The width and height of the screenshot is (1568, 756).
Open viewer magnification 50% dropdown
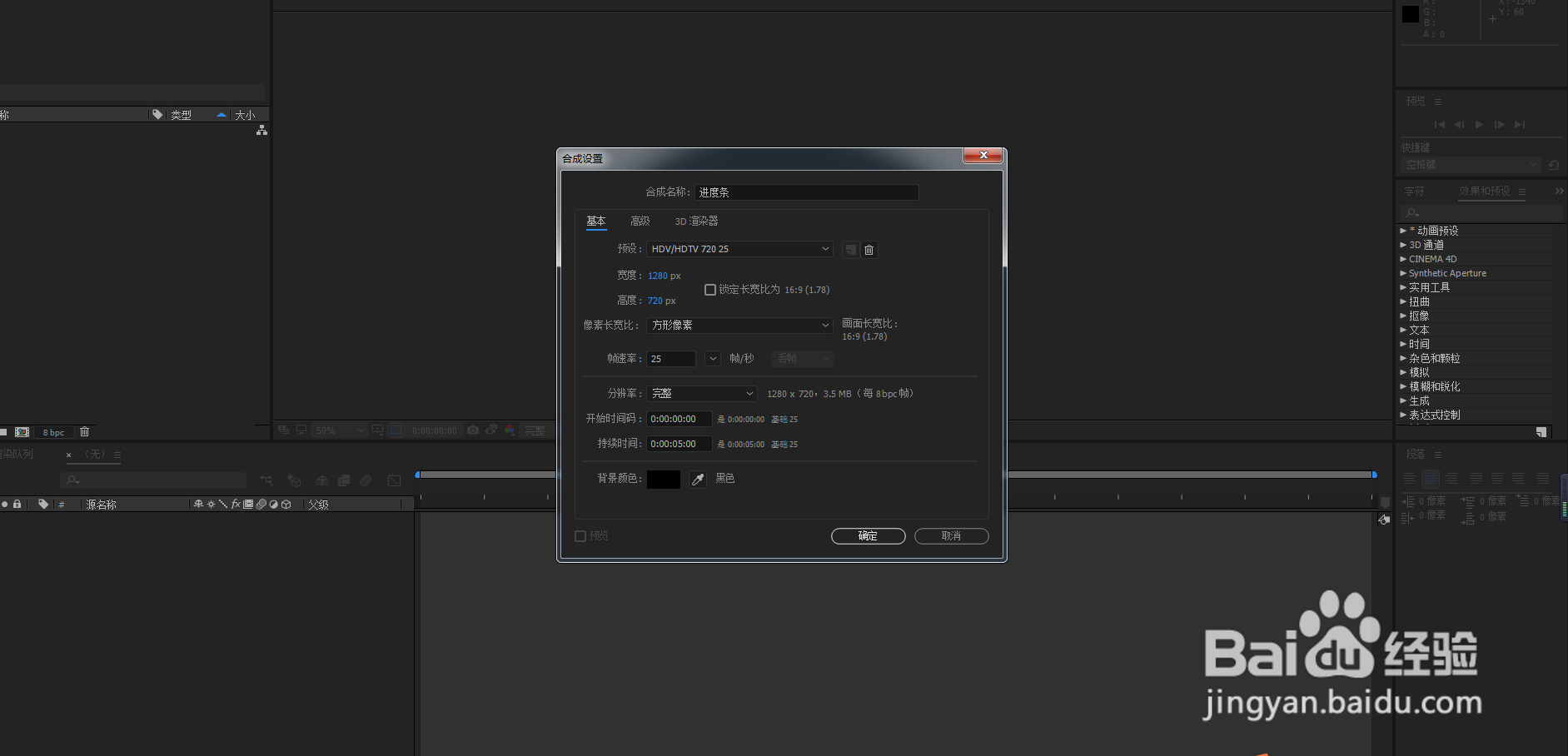click(x=340, y=430)
